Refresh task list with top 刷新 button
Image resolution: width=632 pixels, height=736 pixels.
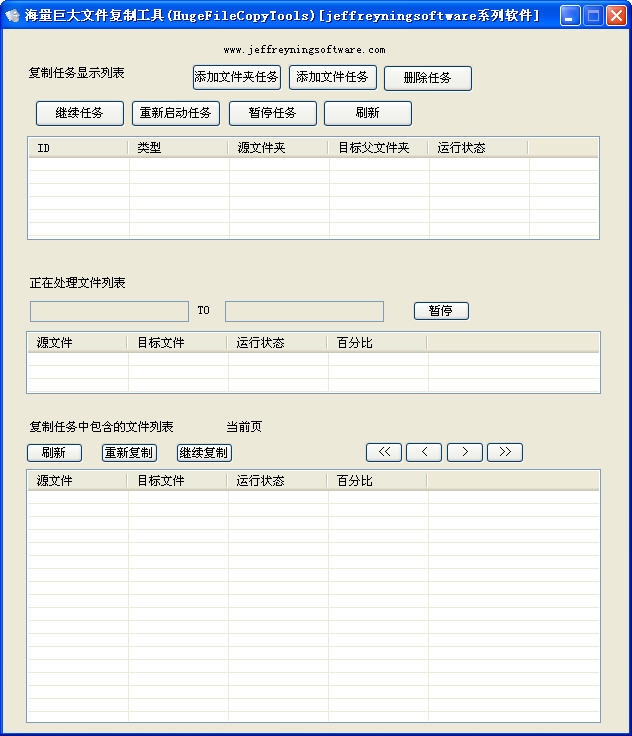pos(368,114)
